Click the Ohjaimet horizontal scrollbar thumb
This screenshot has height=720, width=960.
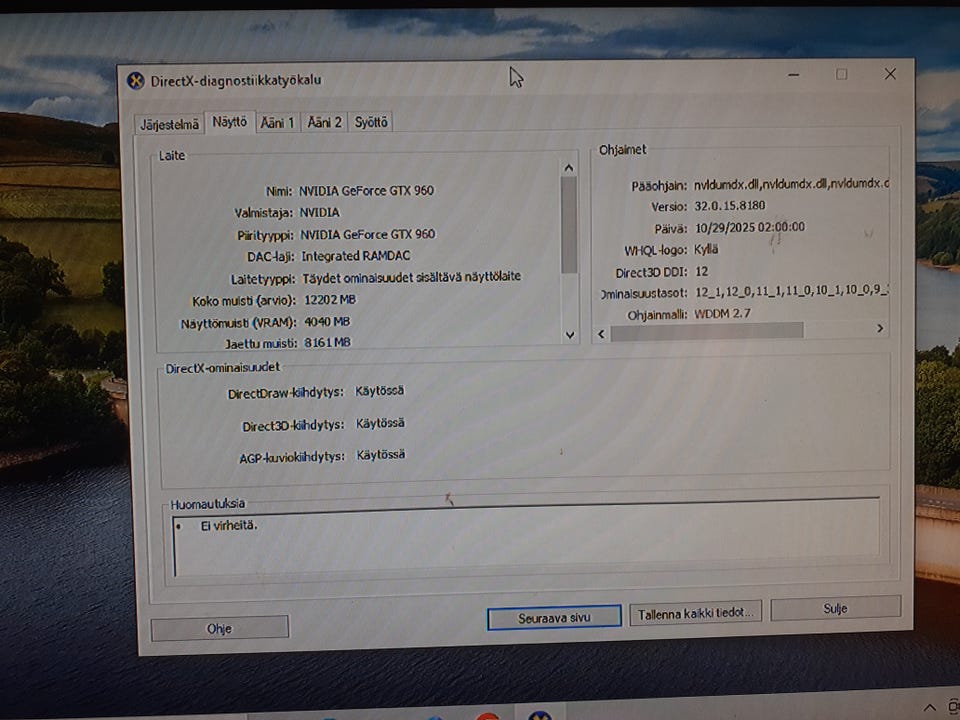[707, 331]
